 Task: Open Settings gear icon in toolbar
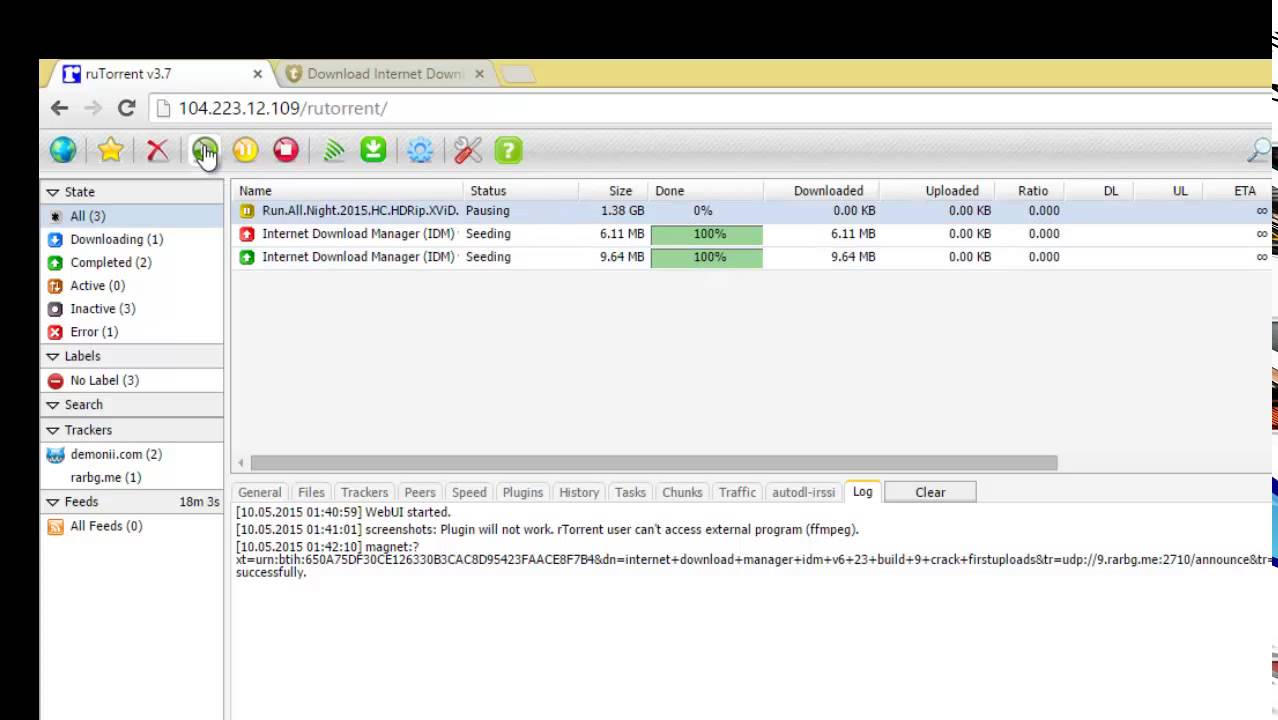tap(420, 151)
